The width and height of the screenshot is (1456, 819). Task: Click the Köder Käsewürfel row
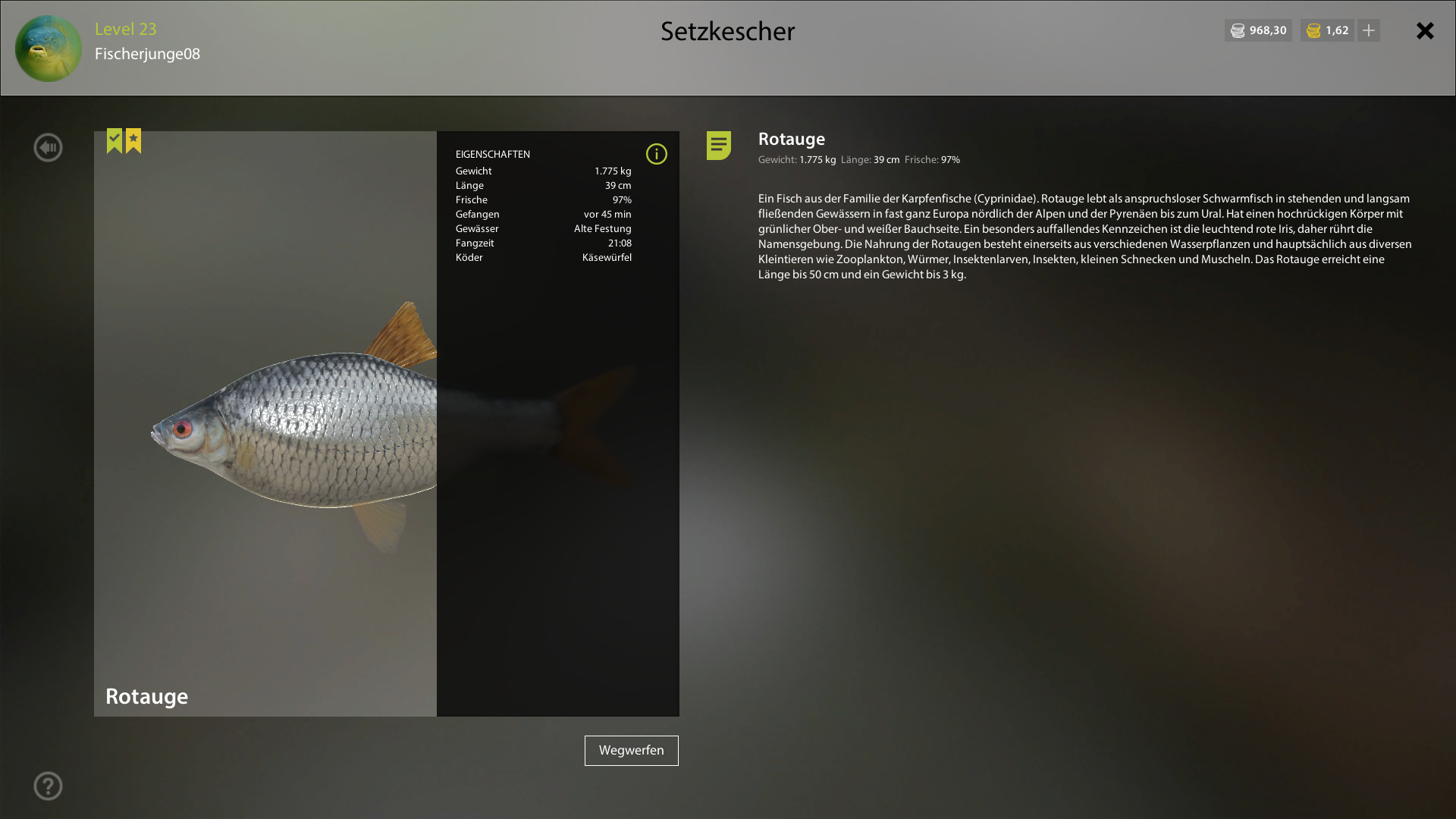544,258
